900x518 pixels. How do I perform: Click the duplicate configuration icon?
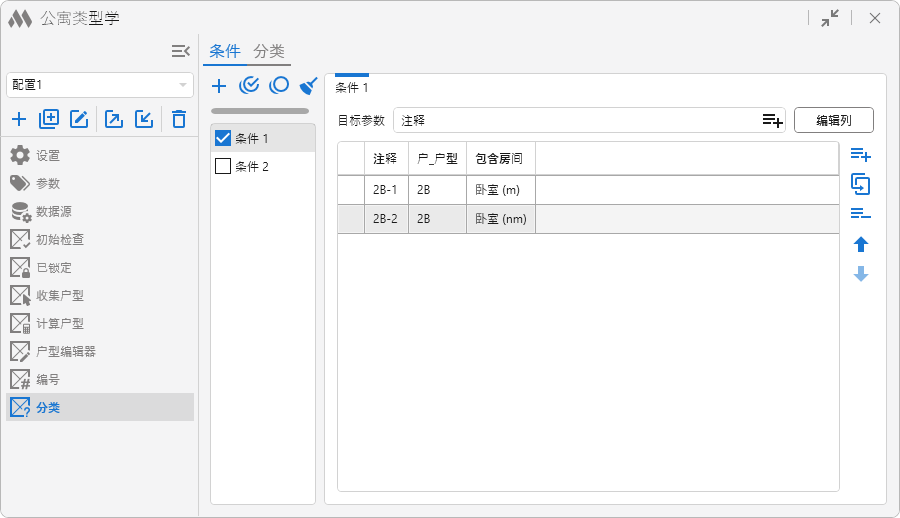coord(49,120)
